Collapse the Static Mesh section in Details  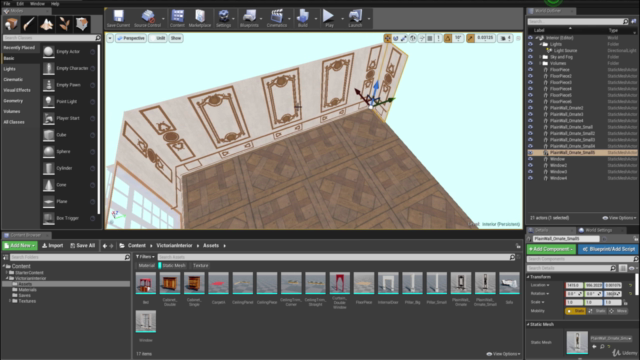coord(528,324)
